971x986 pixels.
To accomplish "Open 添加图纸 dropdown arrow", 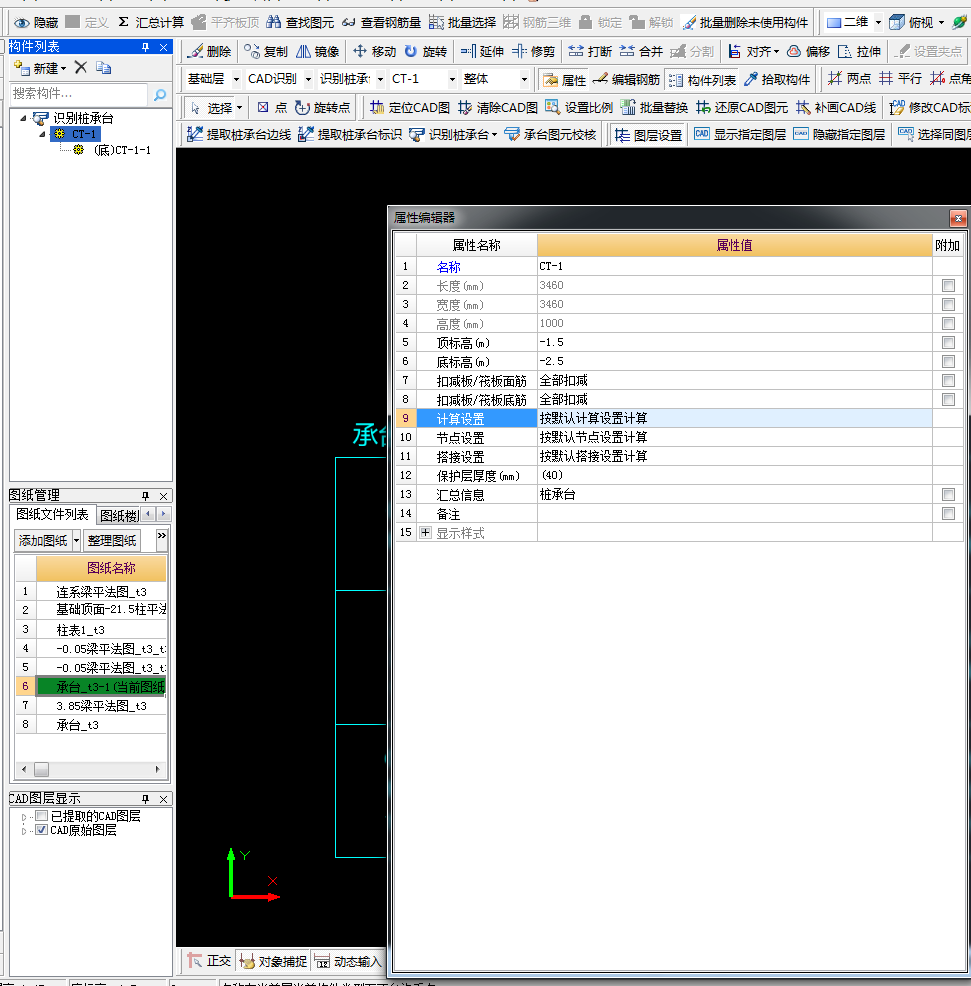I will (76, 540).
